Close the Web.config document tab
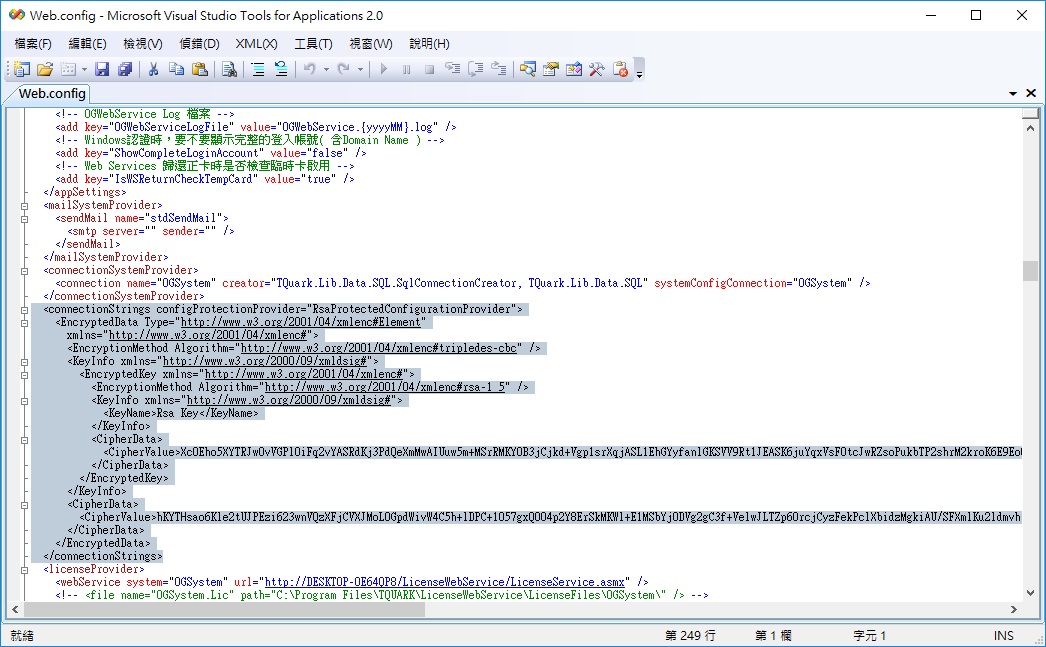 (x=1031, y=93)
